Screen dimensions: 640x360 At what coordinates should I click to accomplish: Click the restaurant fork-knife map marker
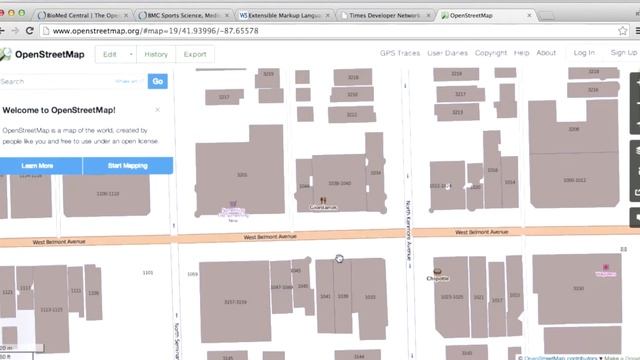(x=323, y=200)
